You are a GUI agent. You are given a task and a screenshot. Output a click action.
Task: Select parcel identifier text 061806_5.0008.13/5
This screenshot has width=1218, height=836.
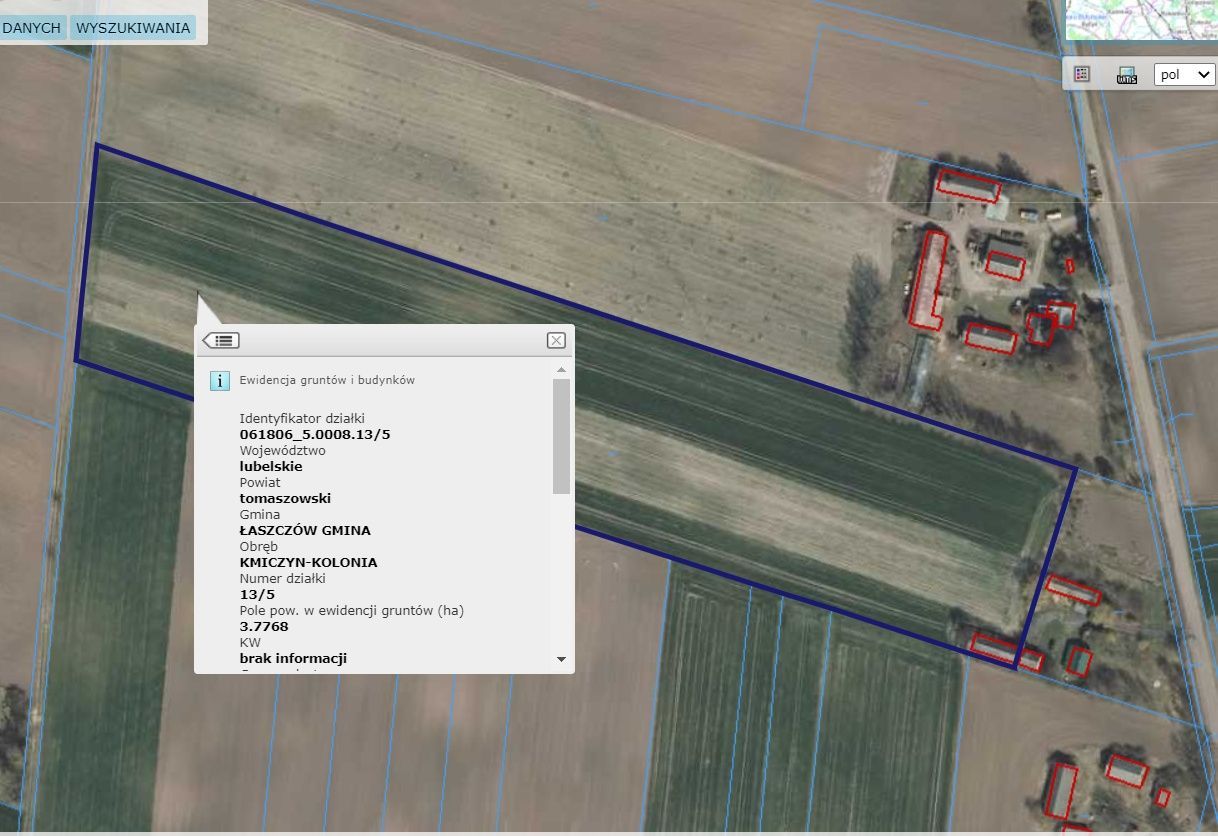click(315, 434)
